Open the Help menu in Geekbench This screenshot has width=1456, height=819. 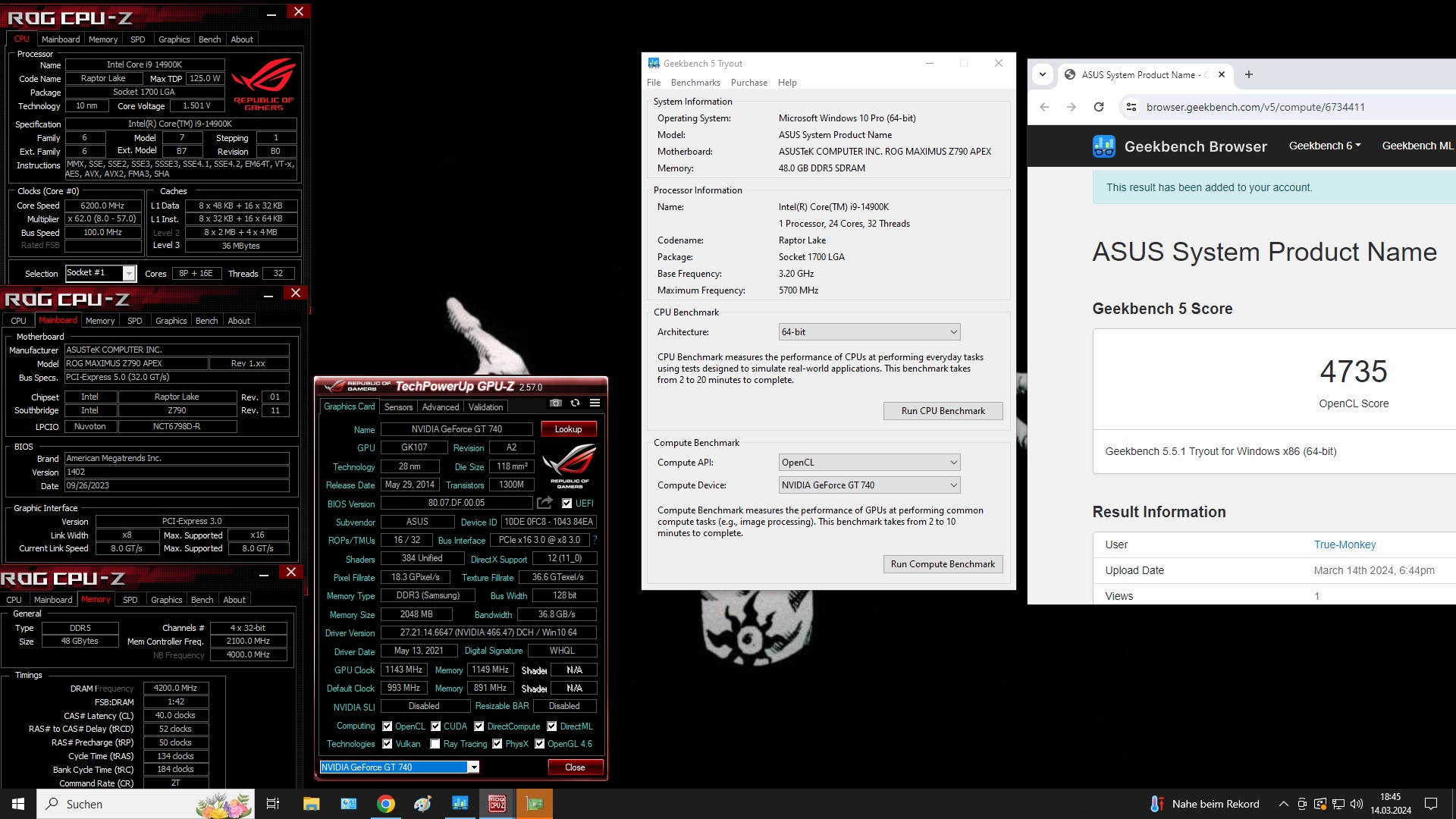(x=787, y=83)
